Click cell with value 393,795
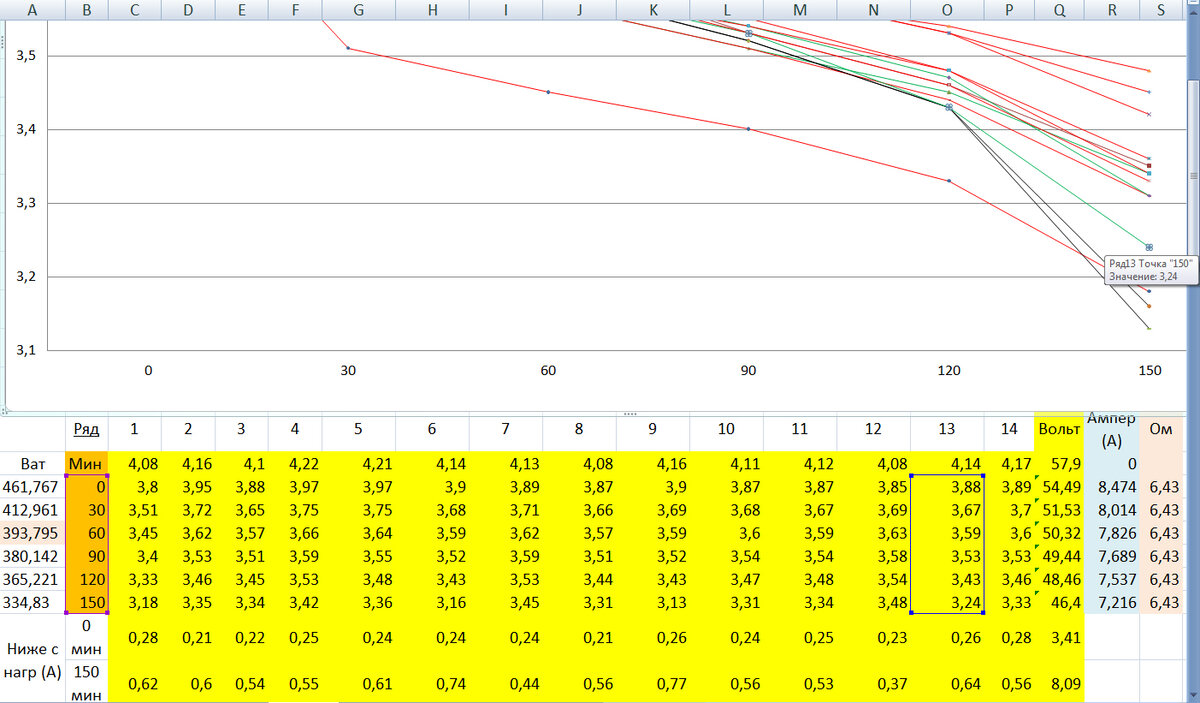The width and height of the screenshot is (1200, 703). pos(32,533)
